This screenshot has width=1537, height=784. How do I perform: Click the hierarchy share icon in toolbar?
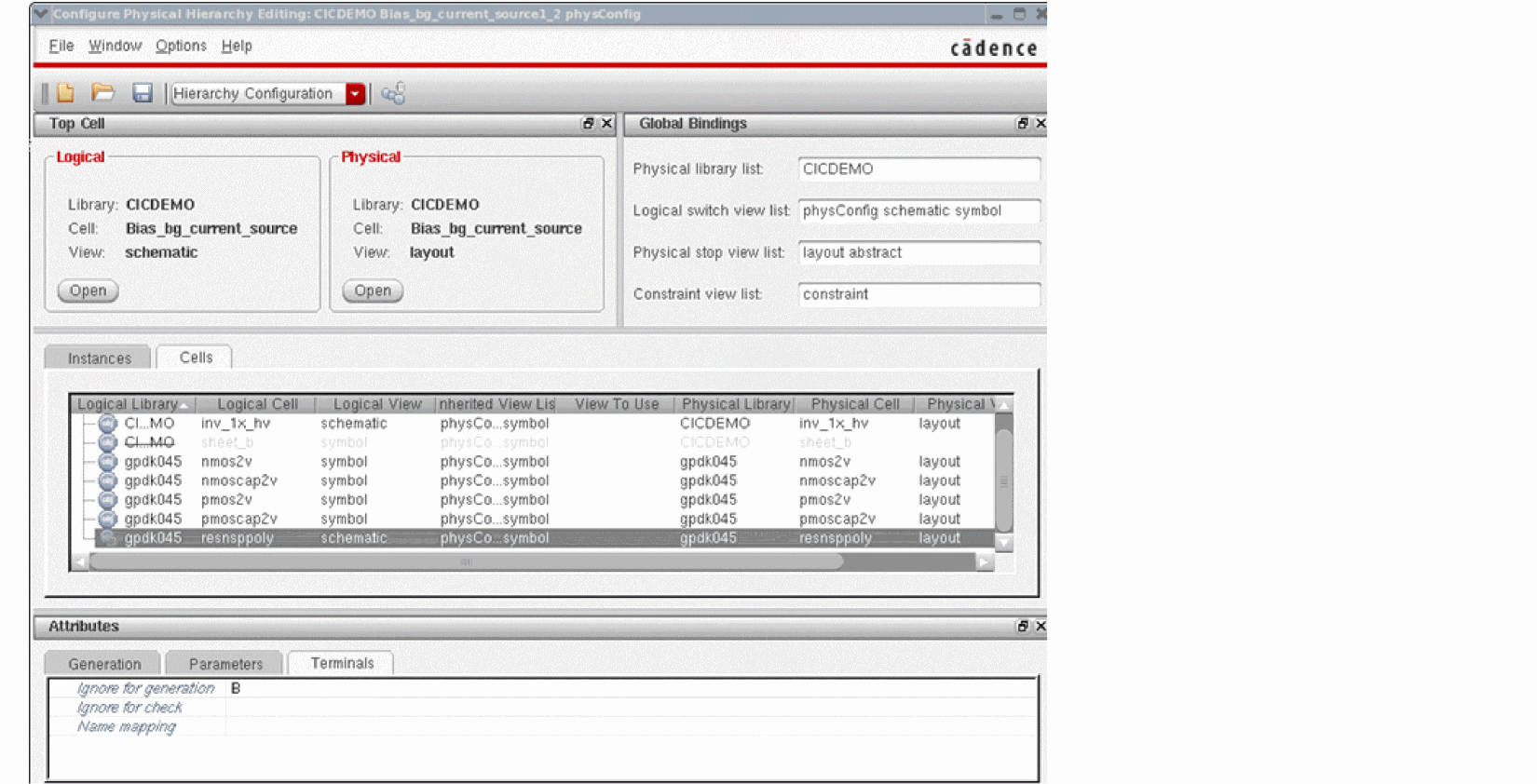pyautogui.click(x=393, y=93)
